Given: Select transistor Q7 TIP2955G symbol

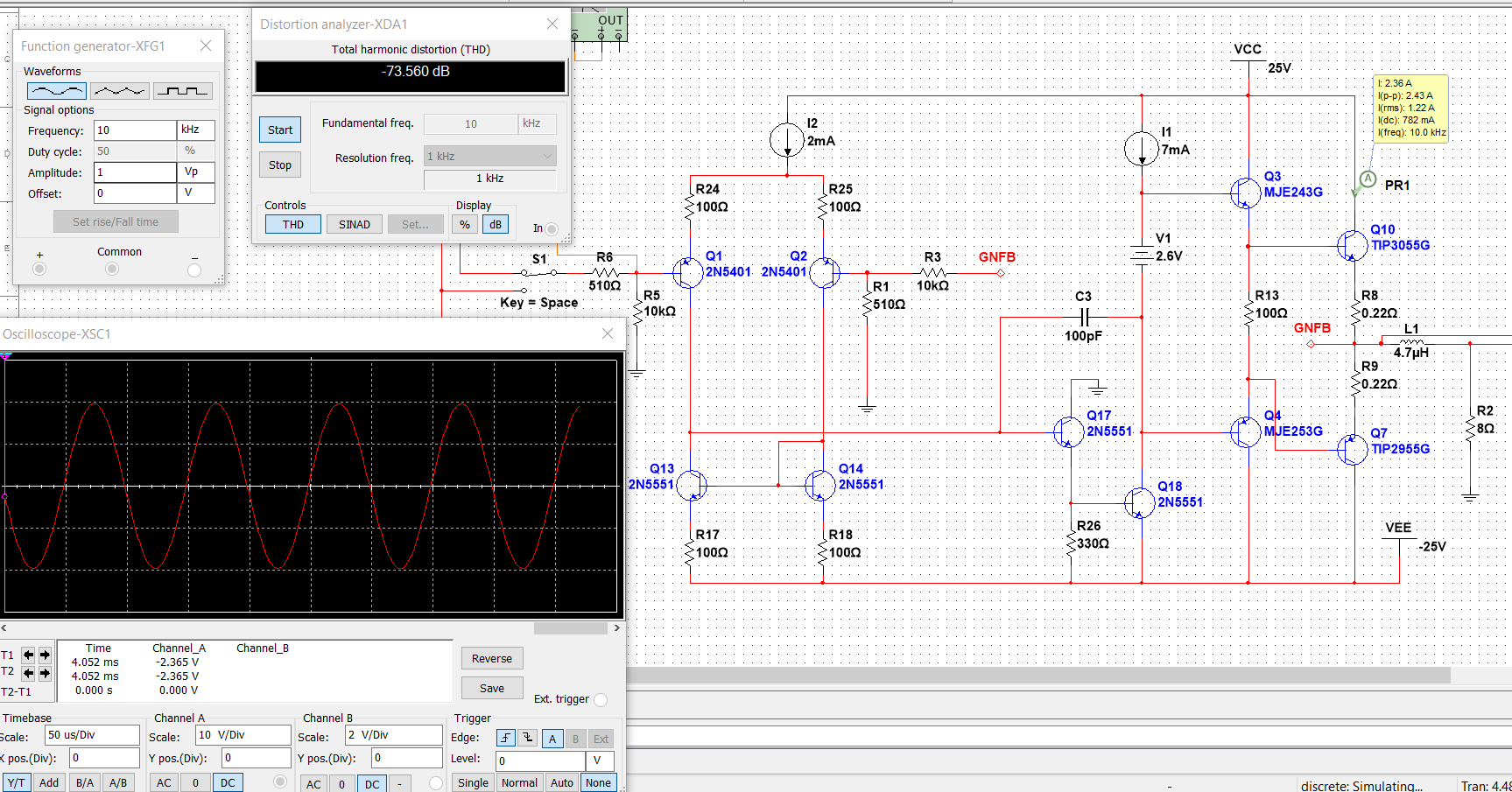Looking at the screenshot, I should [x=1352, y=450].
